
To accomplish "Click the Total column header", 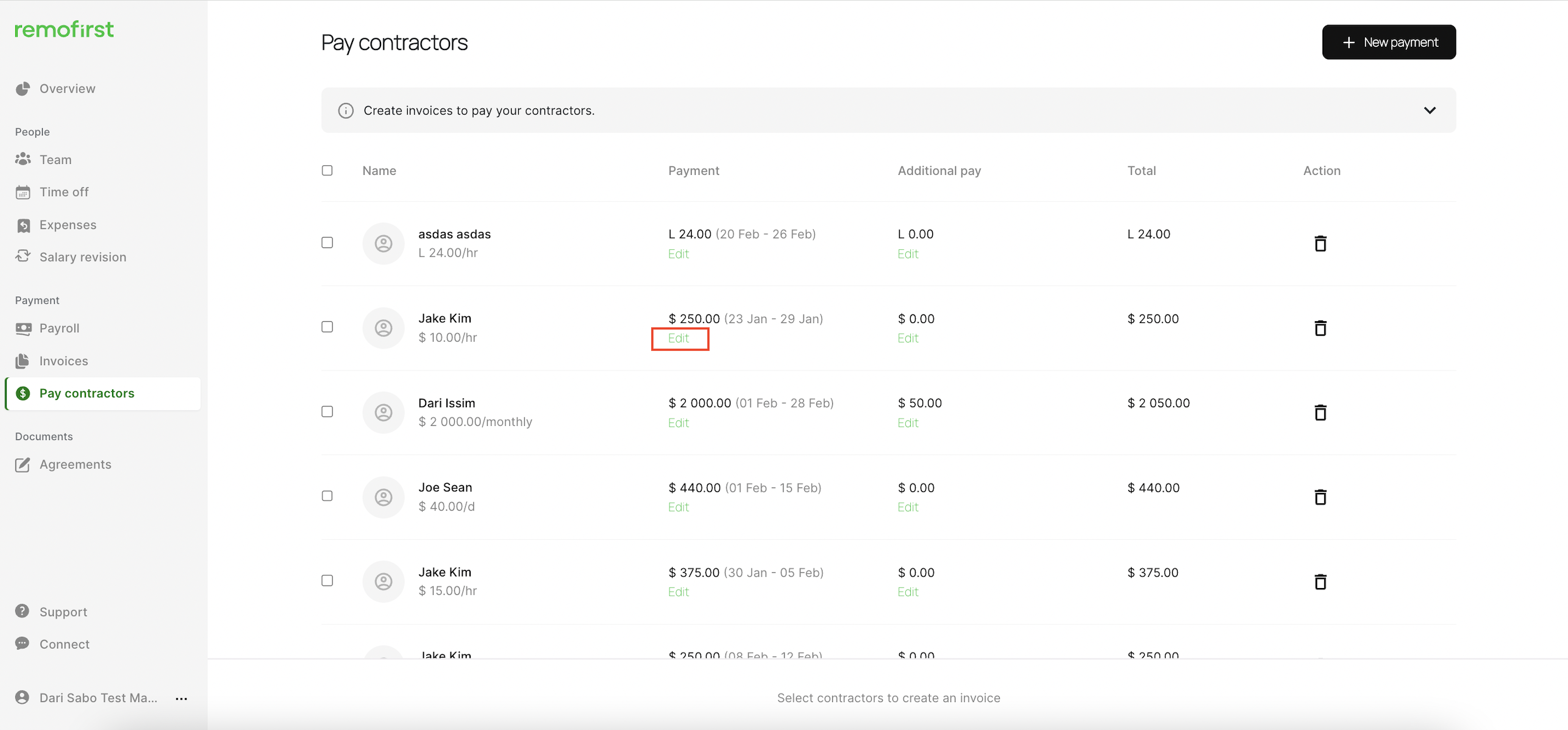I will [x=1141, y=171].
